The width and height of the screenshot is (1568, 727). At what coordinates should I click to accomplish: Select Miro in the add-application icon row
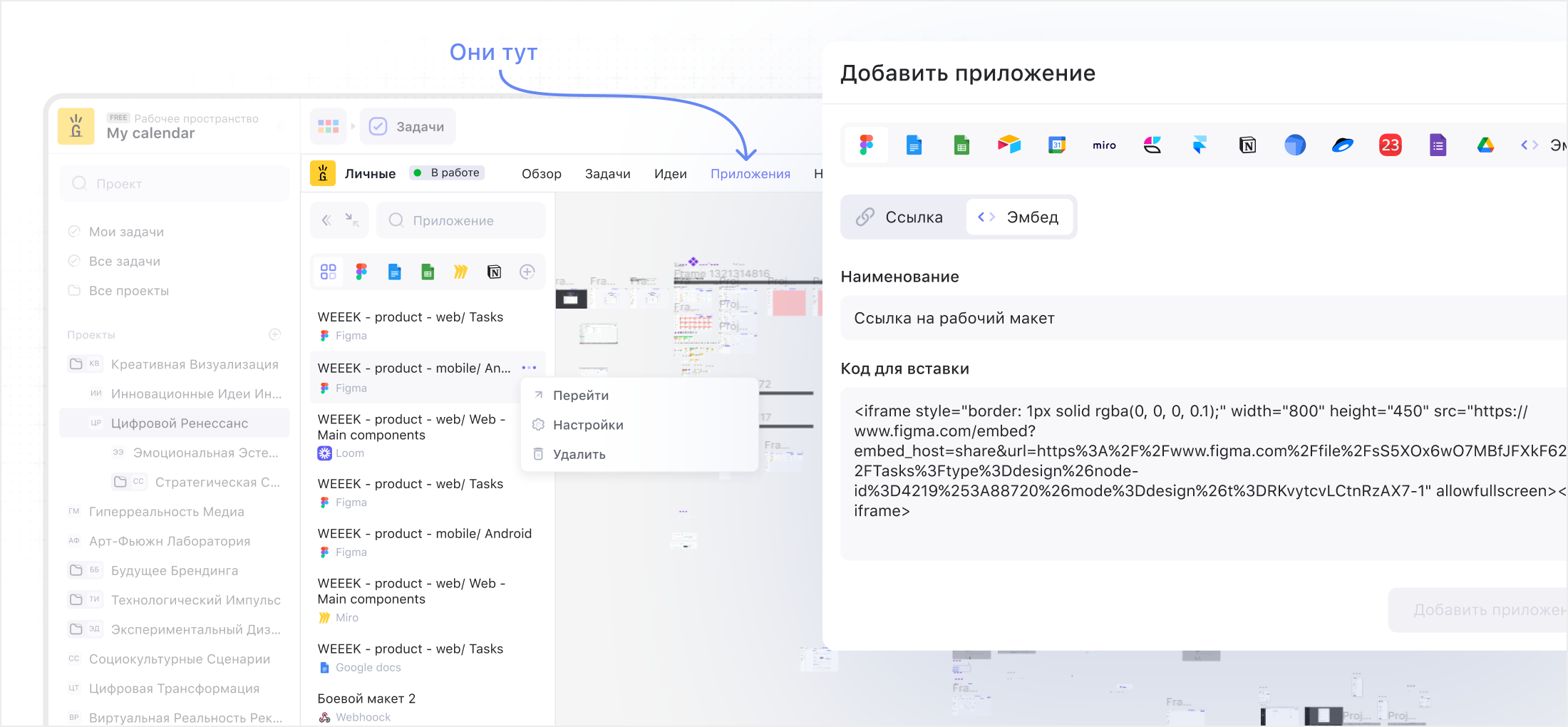tap(1105, 145)
